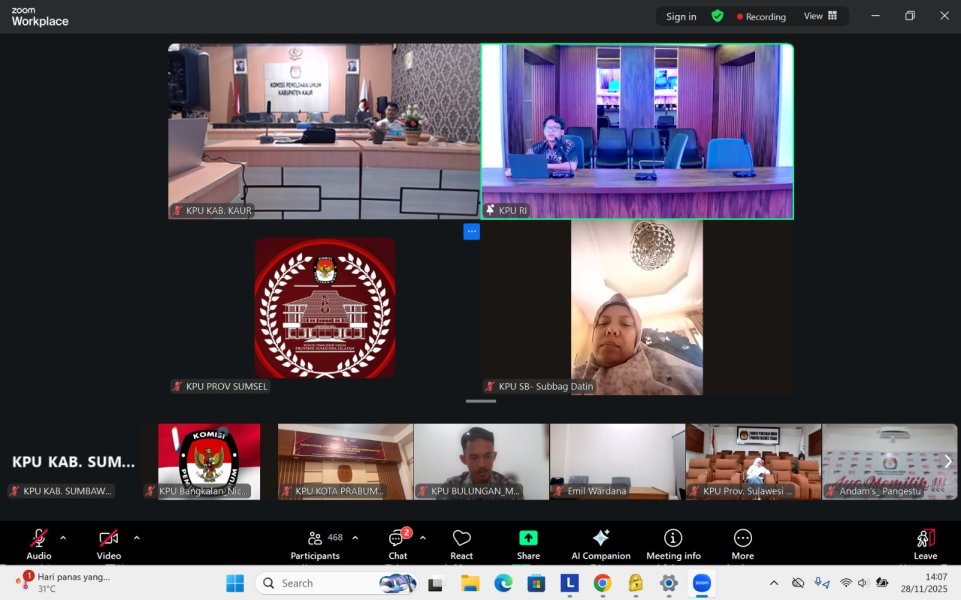Unmute the microphone with the Audio button
Screen dimensions: 961x600
tap(39, 543)
